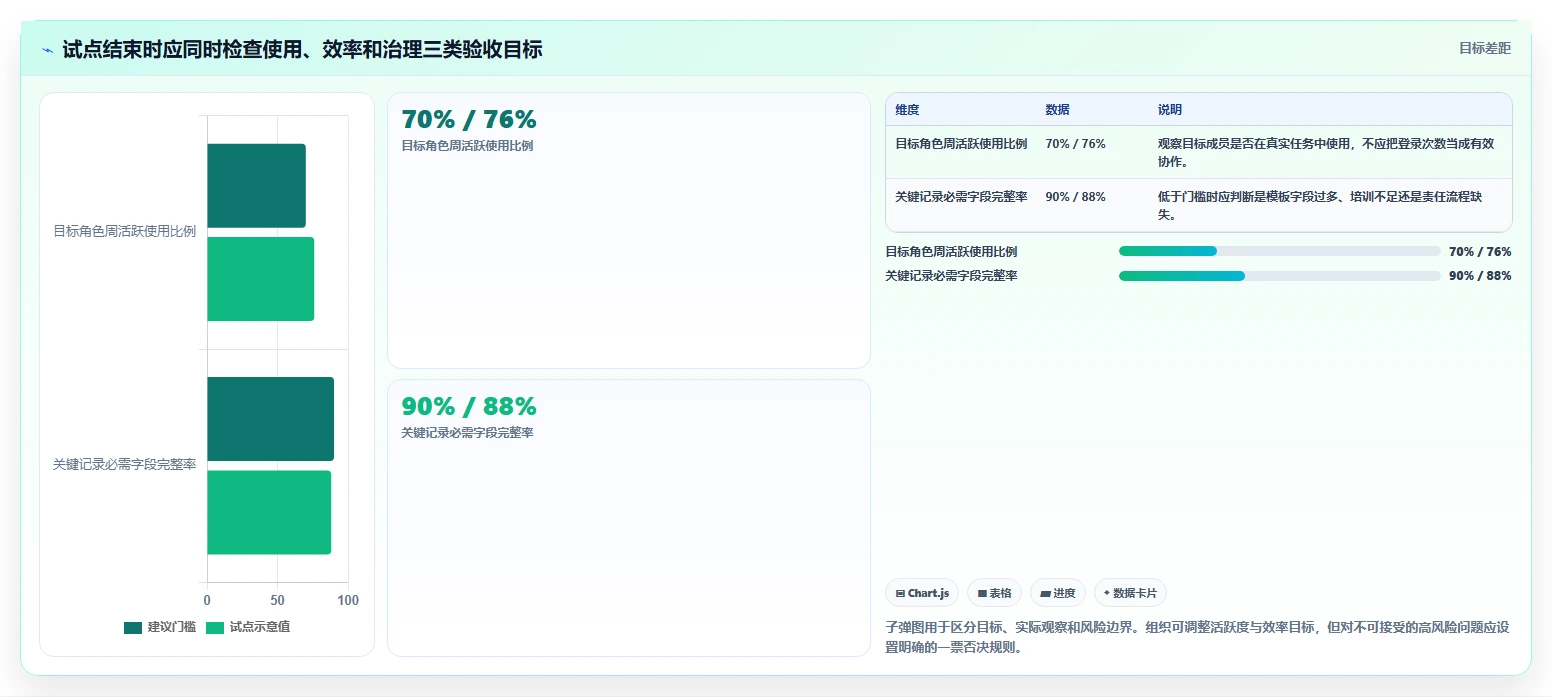Open the large 90% / 88% data card
Image resolution: width=1552 pixels, height=697 pixels.
point(629,518)
